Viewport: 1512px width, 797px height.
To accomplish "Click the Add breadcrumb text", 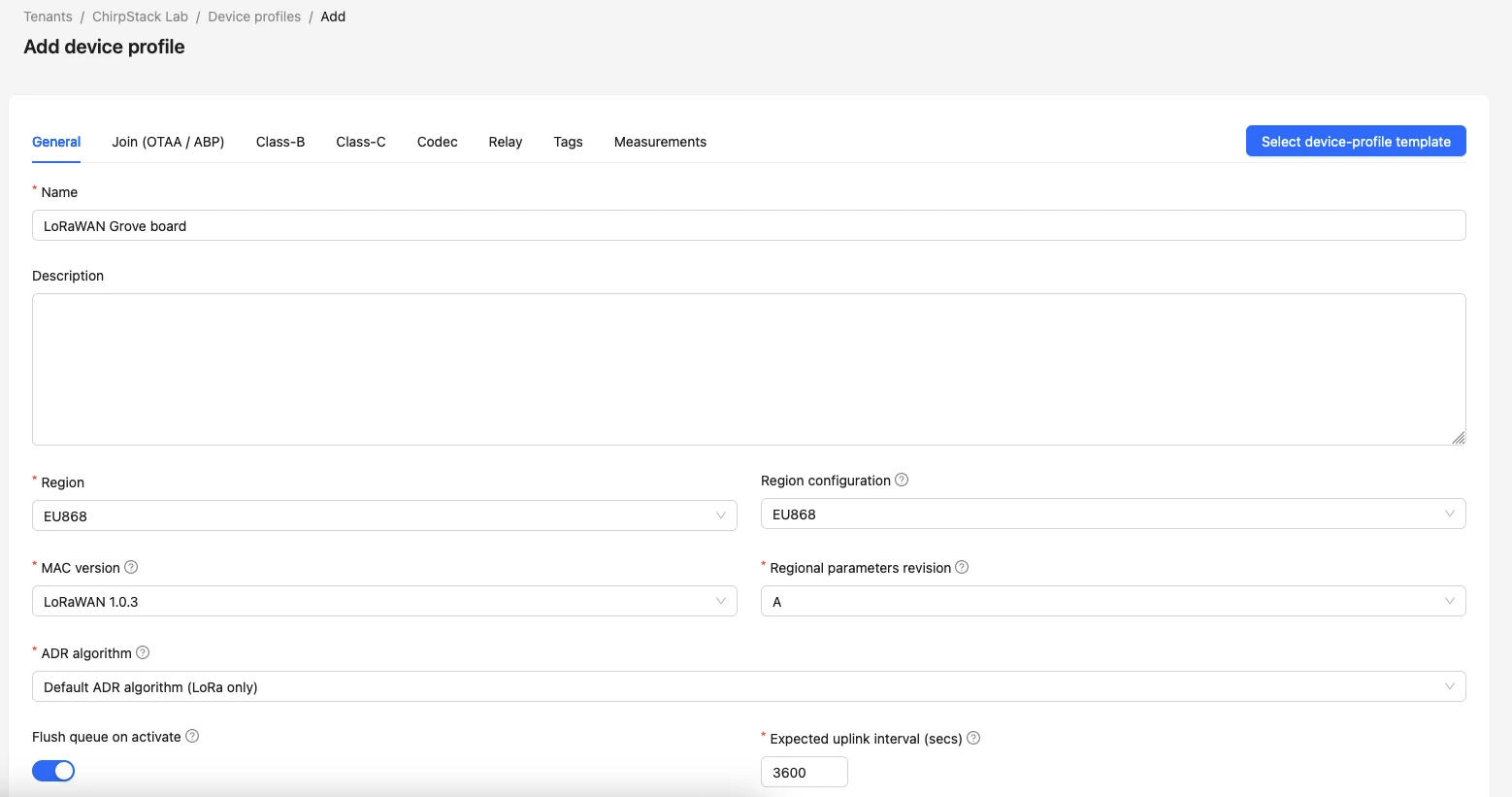I will (x=333, y=17).
